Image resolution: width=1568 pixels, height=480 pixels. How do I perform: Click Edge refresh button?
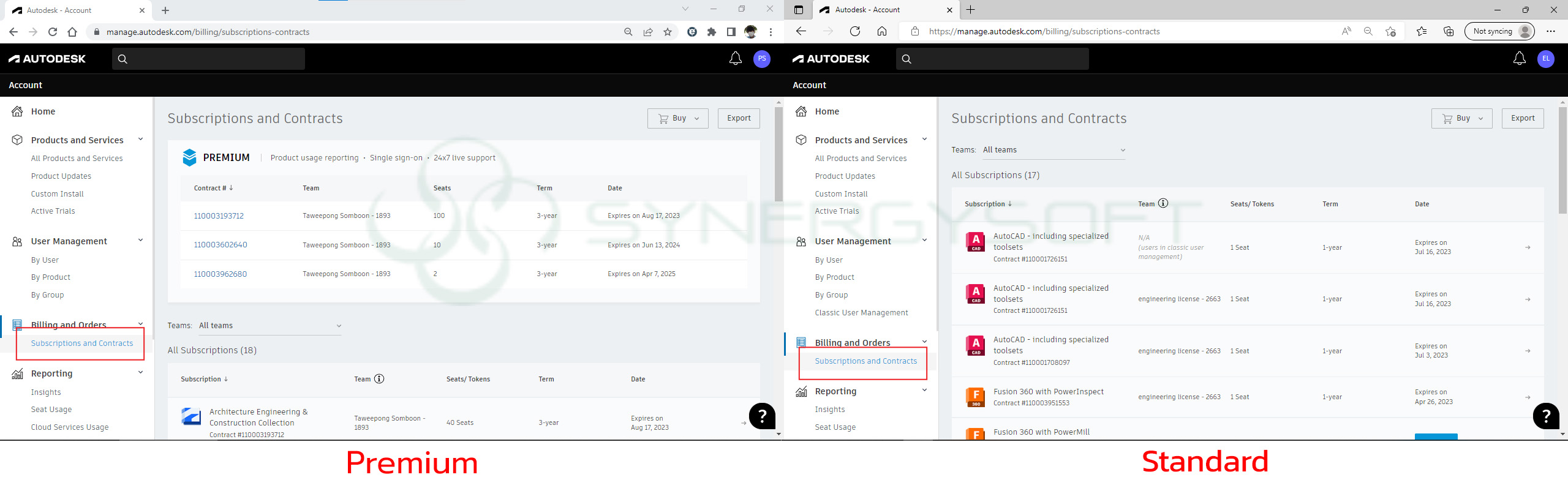[855, 31]
